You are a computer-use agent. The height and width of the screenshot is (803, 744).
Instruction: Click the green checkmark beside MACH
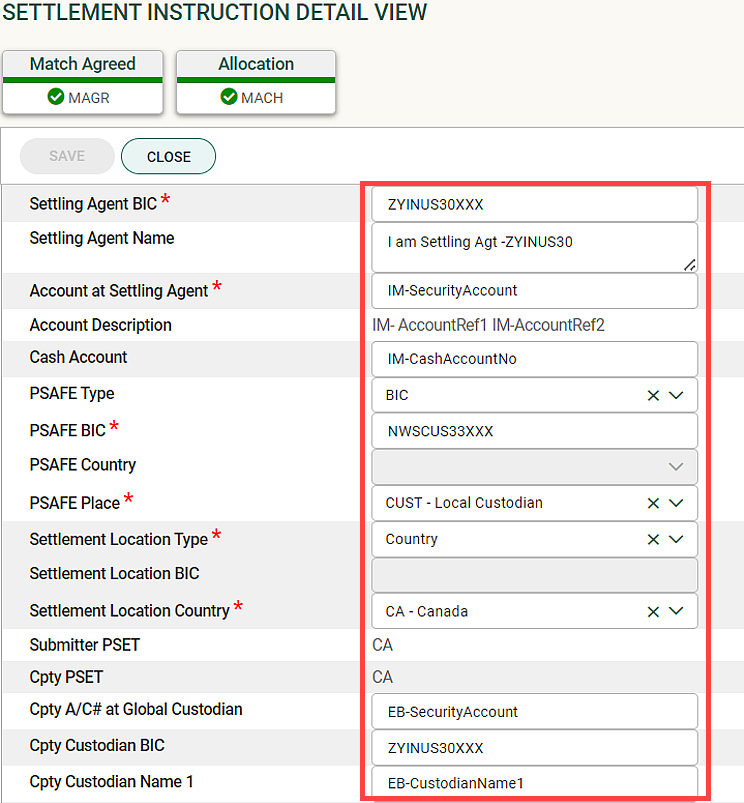point(228,96)
